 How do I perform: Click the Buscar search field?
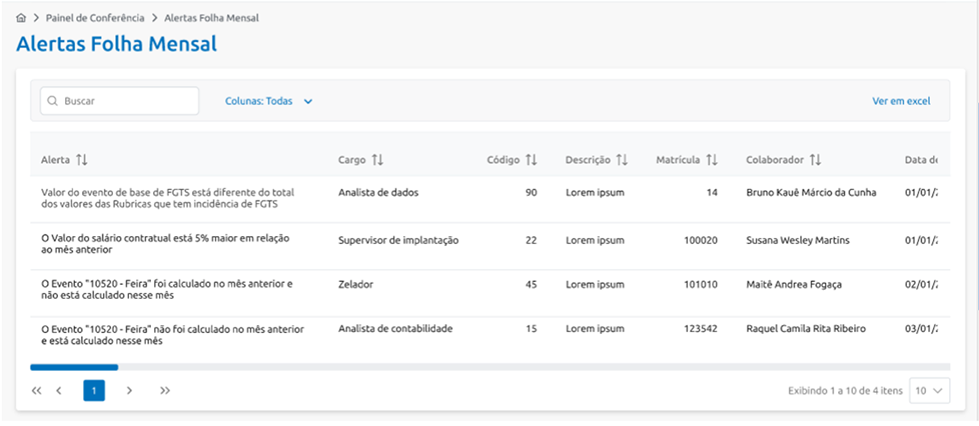point(125,101)
